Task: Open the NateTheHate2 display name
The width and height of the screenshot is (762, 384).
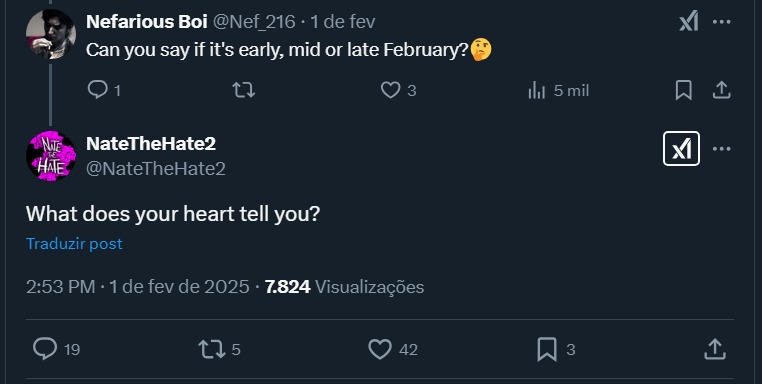Action: [151, 143]
